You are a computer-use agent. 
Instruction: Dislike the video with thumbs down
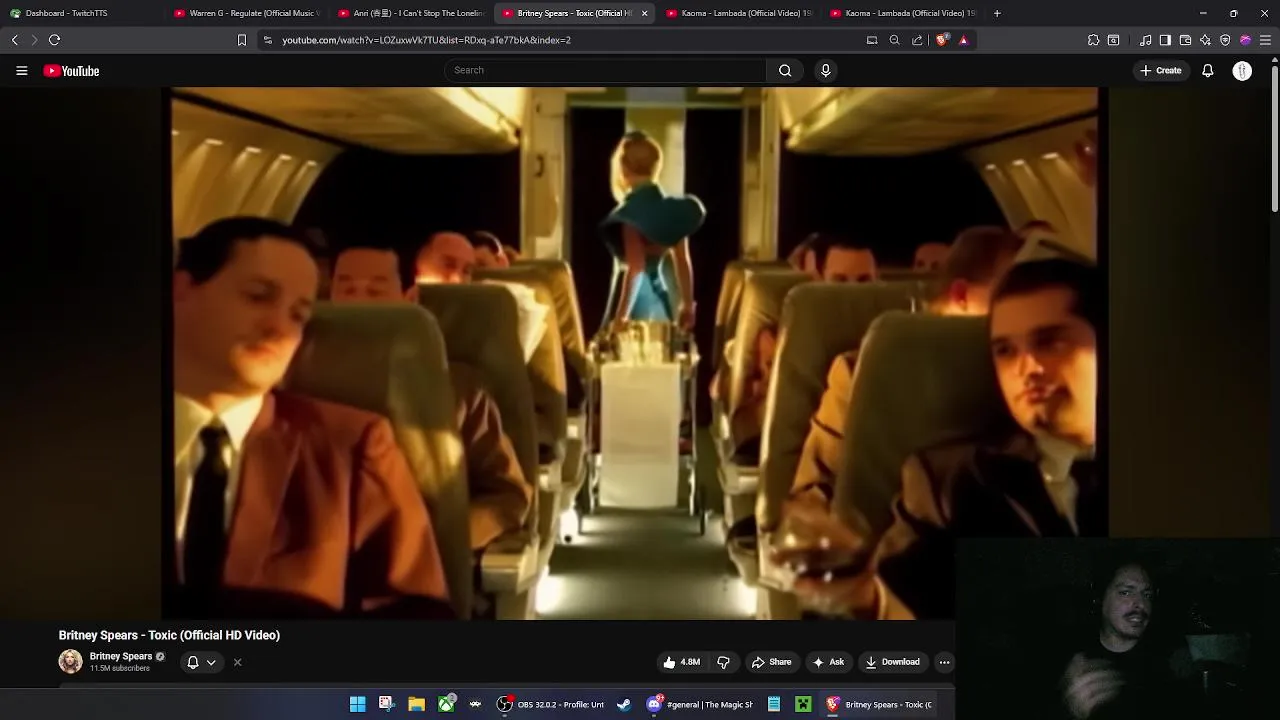[723, 662]
